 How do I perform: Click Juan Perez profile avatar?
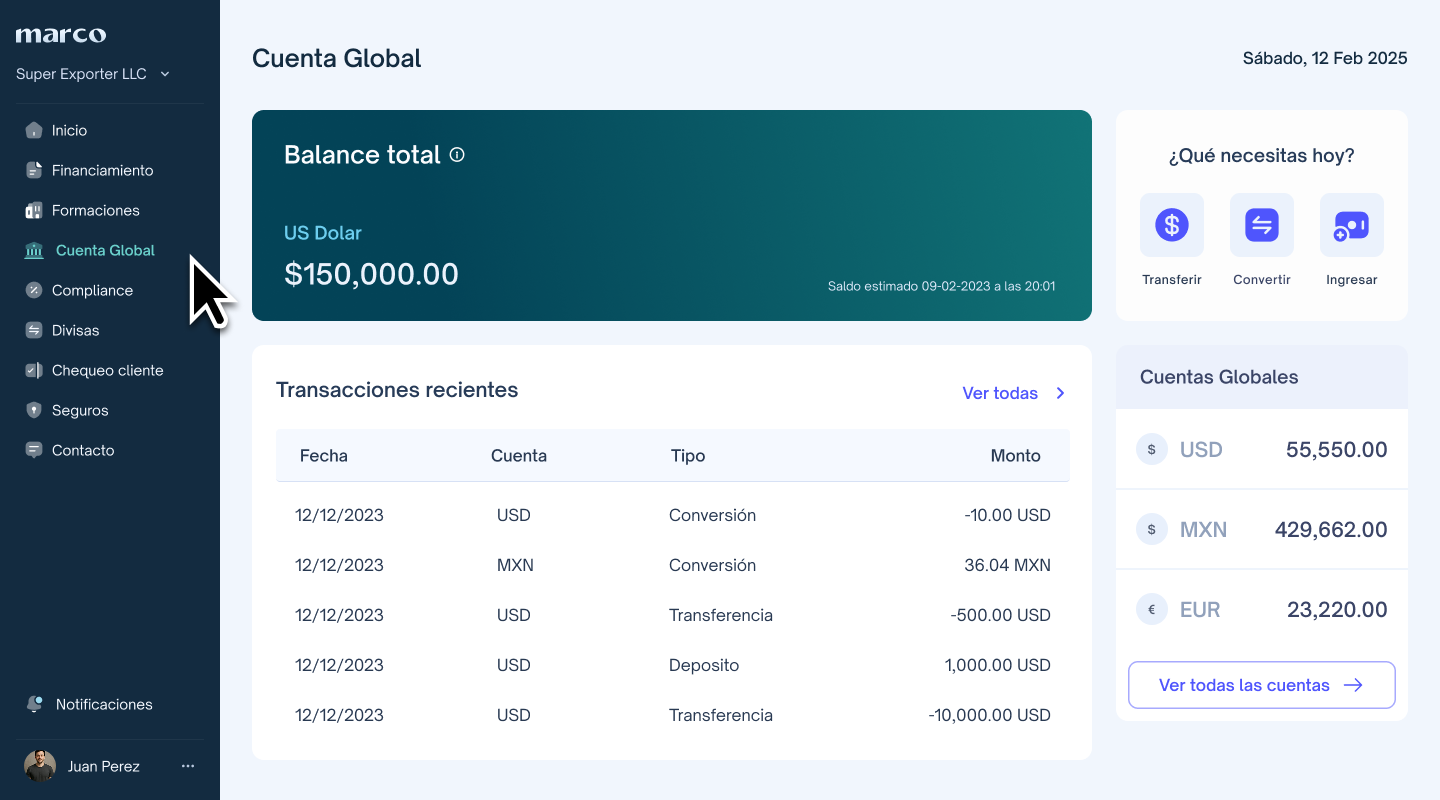click(40, 766)
